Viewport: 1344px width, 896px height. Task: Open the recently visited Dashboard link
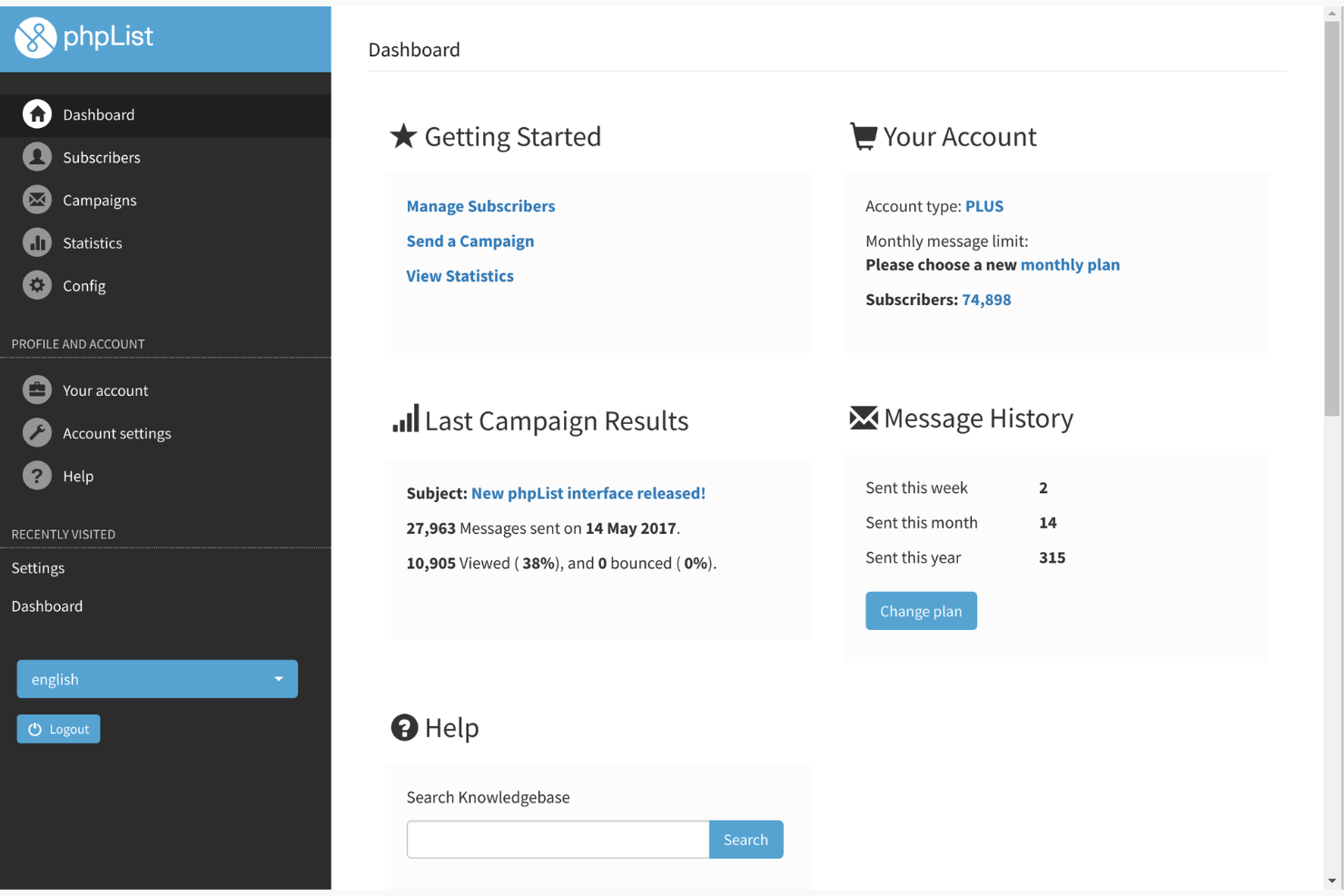[x=47, y=606]
